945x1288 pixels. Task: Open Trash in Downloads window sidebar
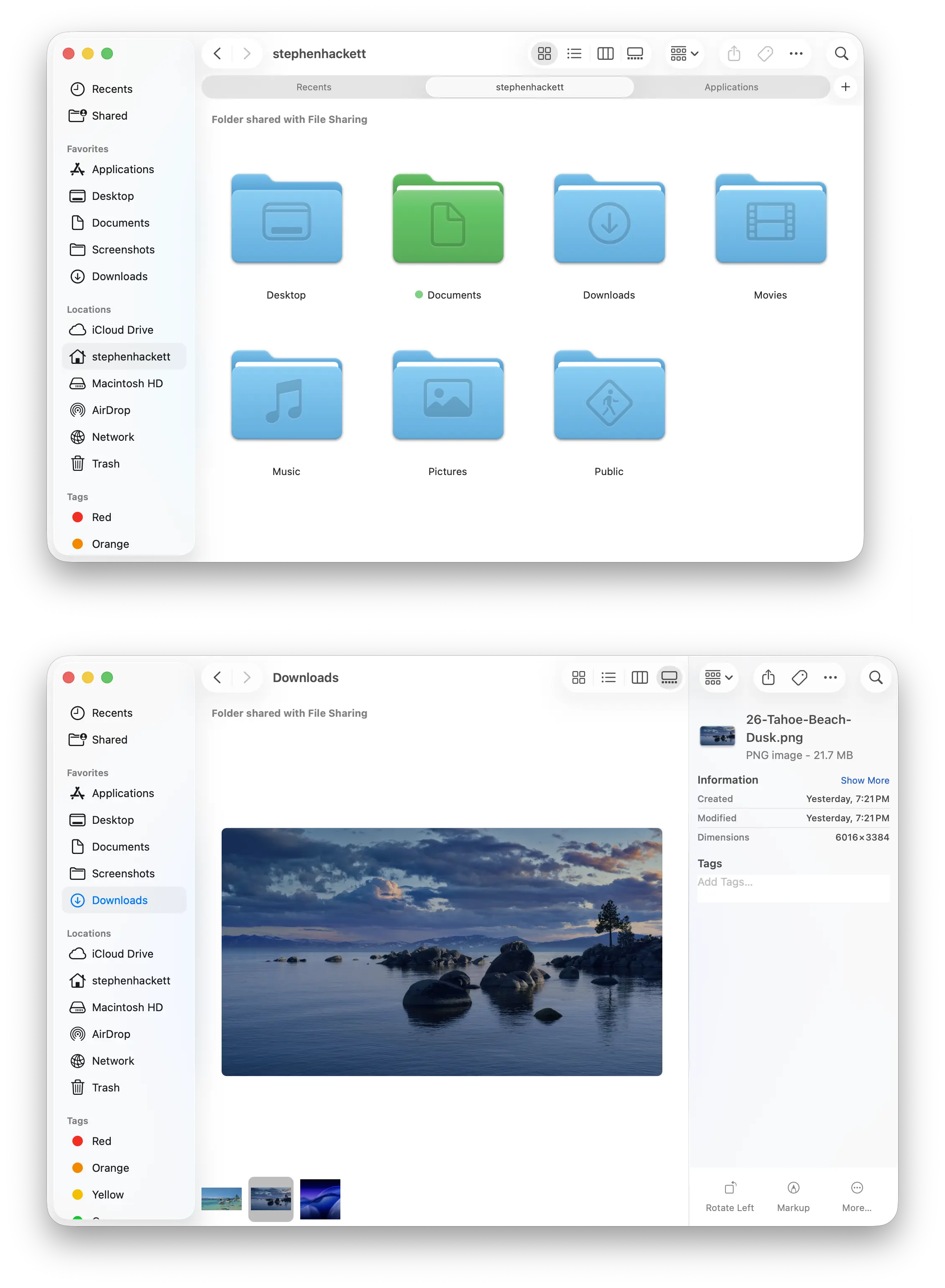click(x=124, y=1087)
